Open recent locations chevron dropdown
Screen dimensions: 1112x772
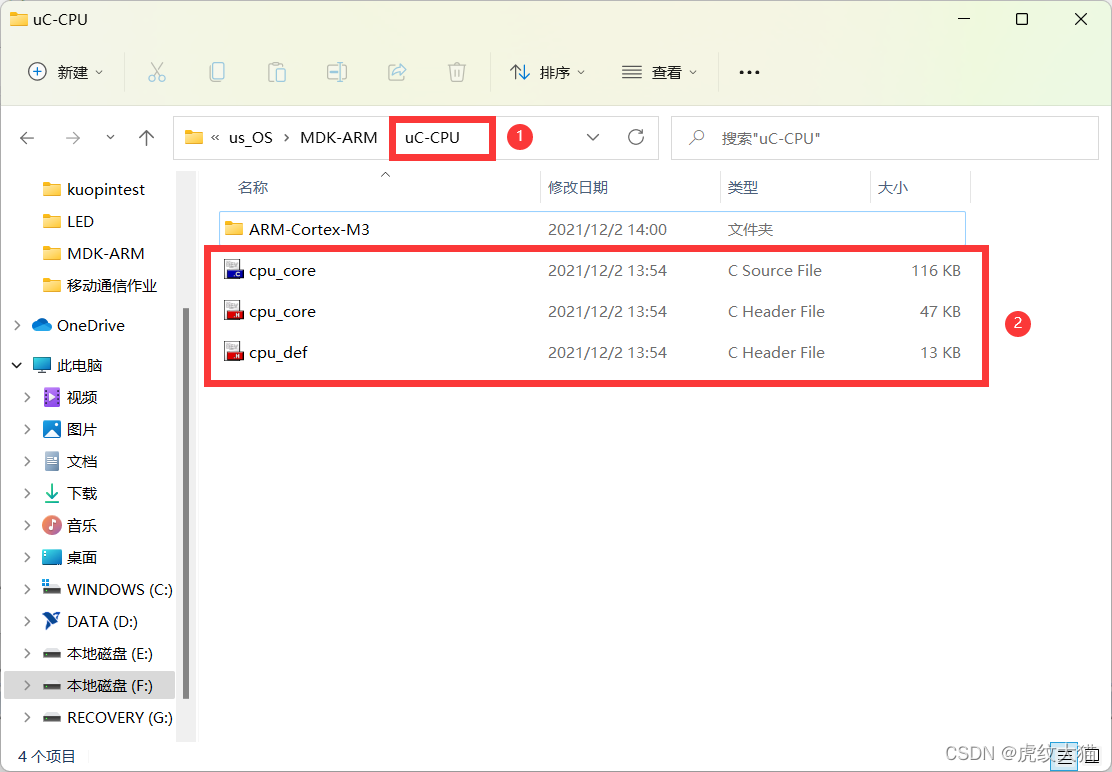pyautogui.click(x=110, y=138)
